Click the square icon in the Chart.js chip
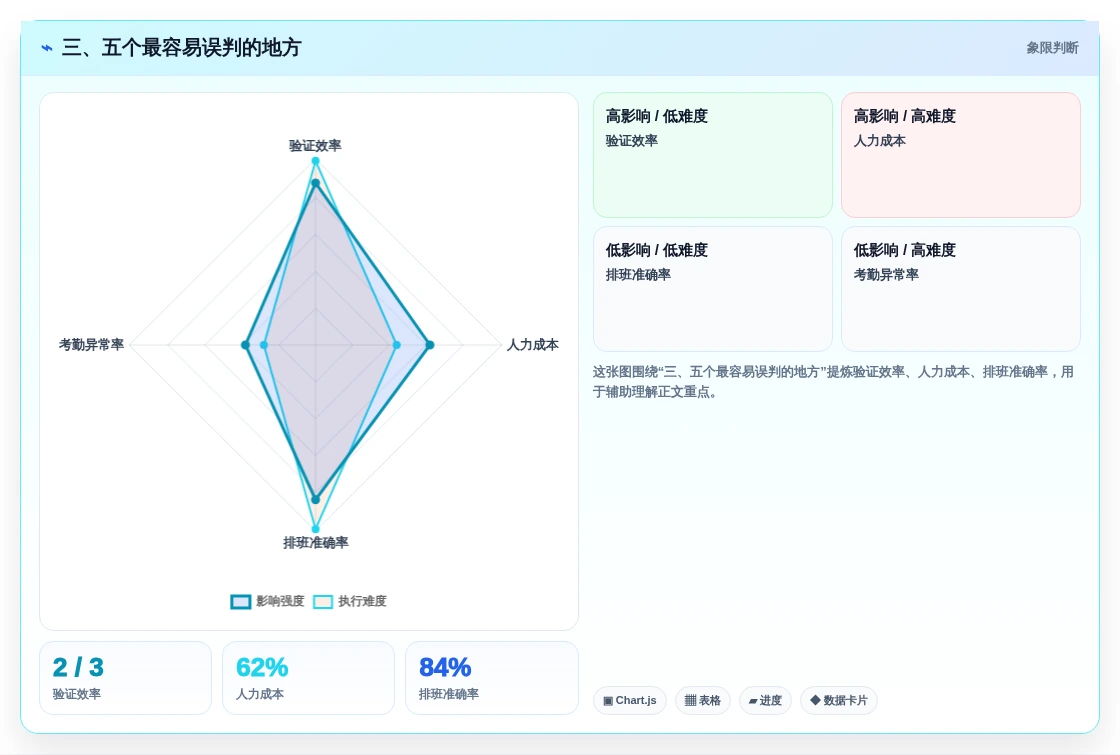The image size is (1120, 755). 608,701
